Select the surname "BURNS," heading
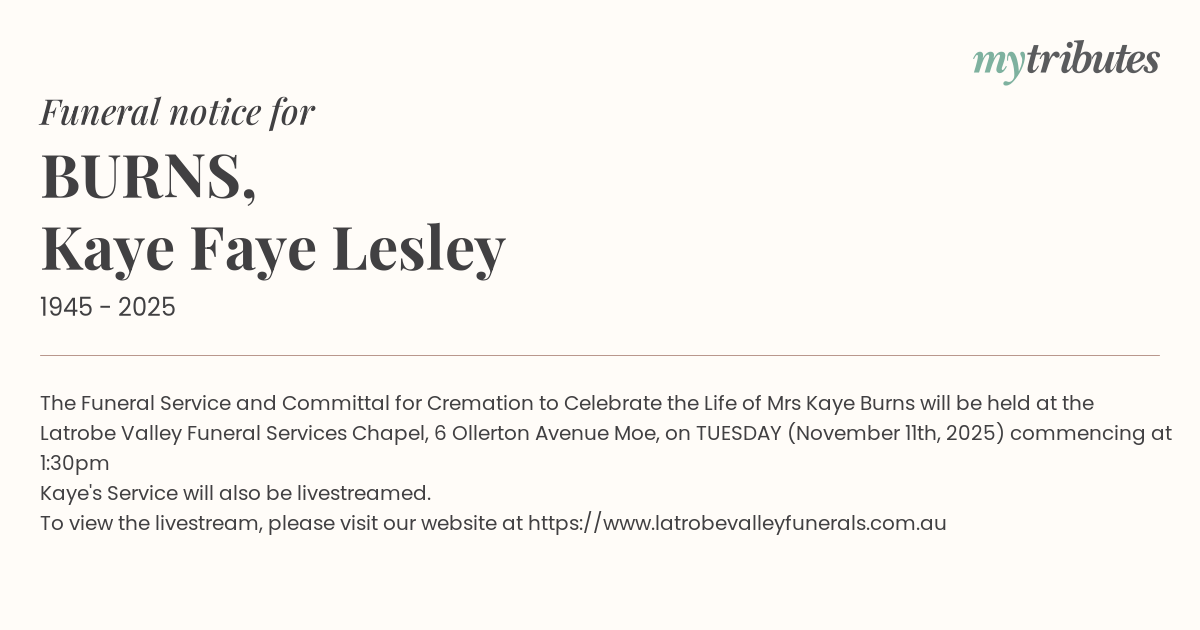 click(x=148, y=177)
